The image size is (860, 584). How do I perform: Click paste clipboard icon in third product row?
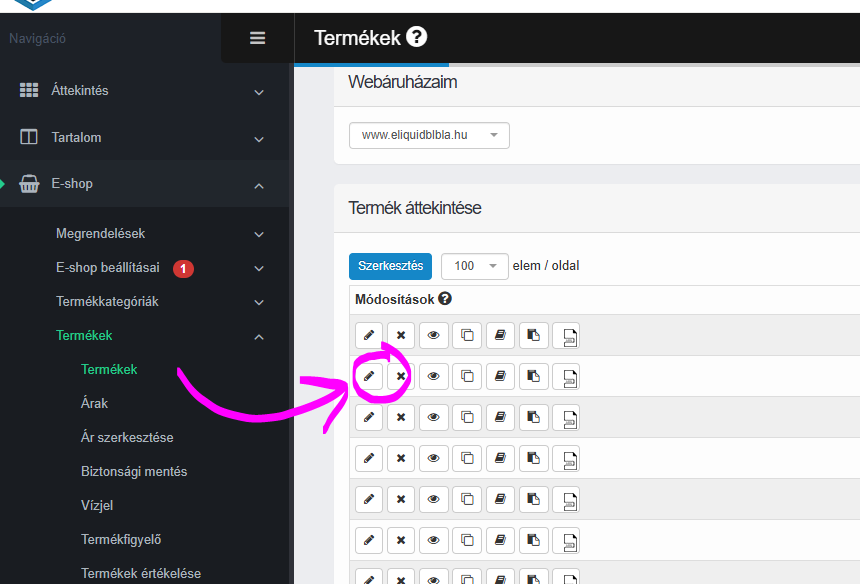coord(533,417)
